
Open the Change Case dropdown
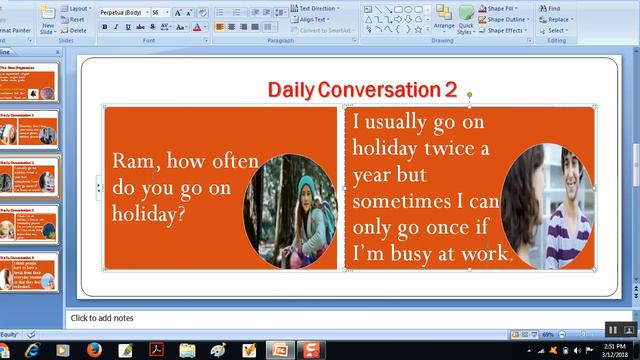(x=181, y=27)
